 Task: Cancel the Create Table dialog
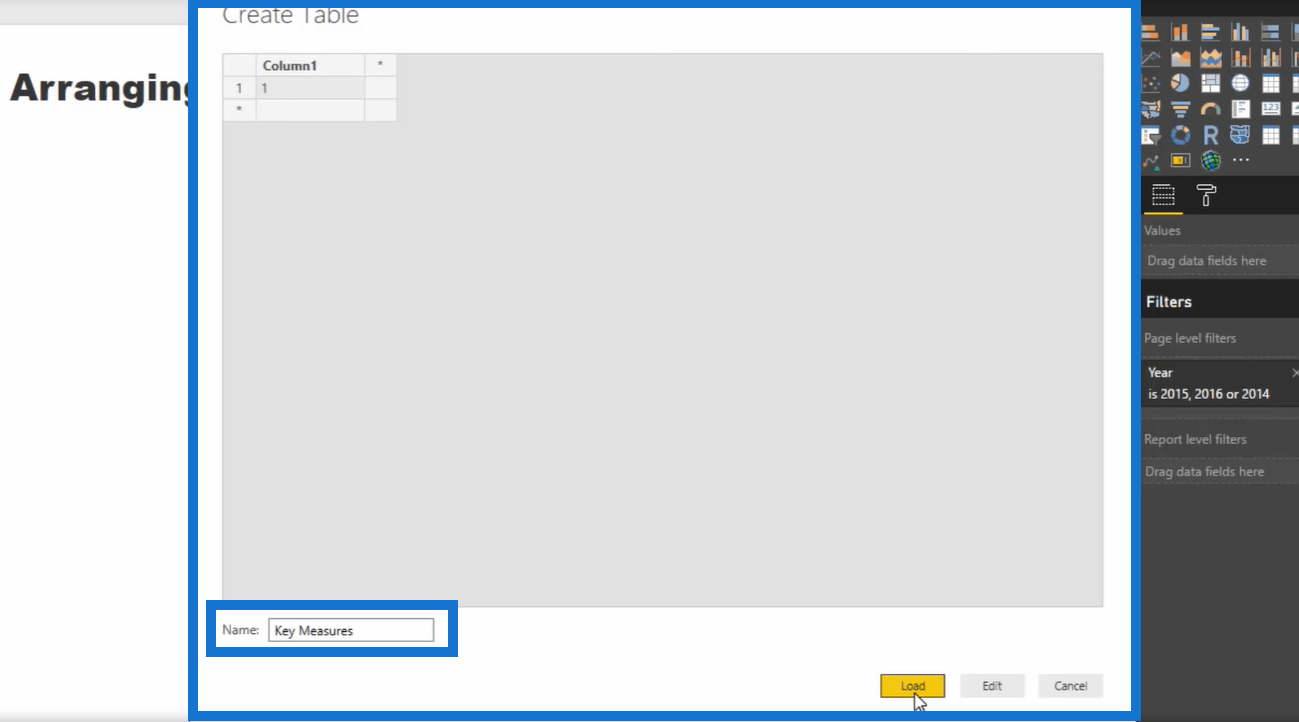(x=1070, y=686)
